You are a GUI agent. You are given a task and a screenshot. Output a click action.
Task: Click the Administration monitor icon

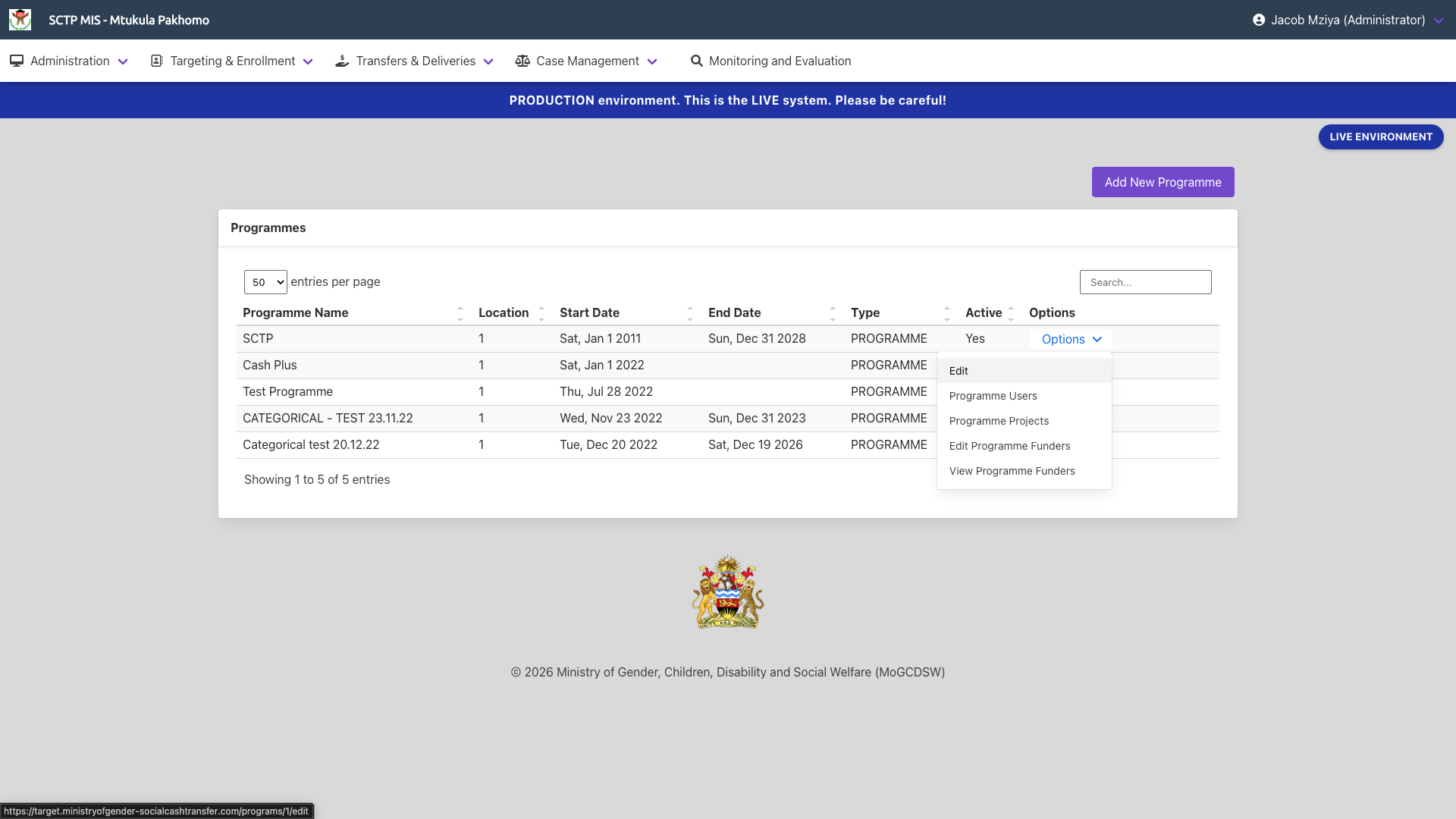tap(17, 61)
